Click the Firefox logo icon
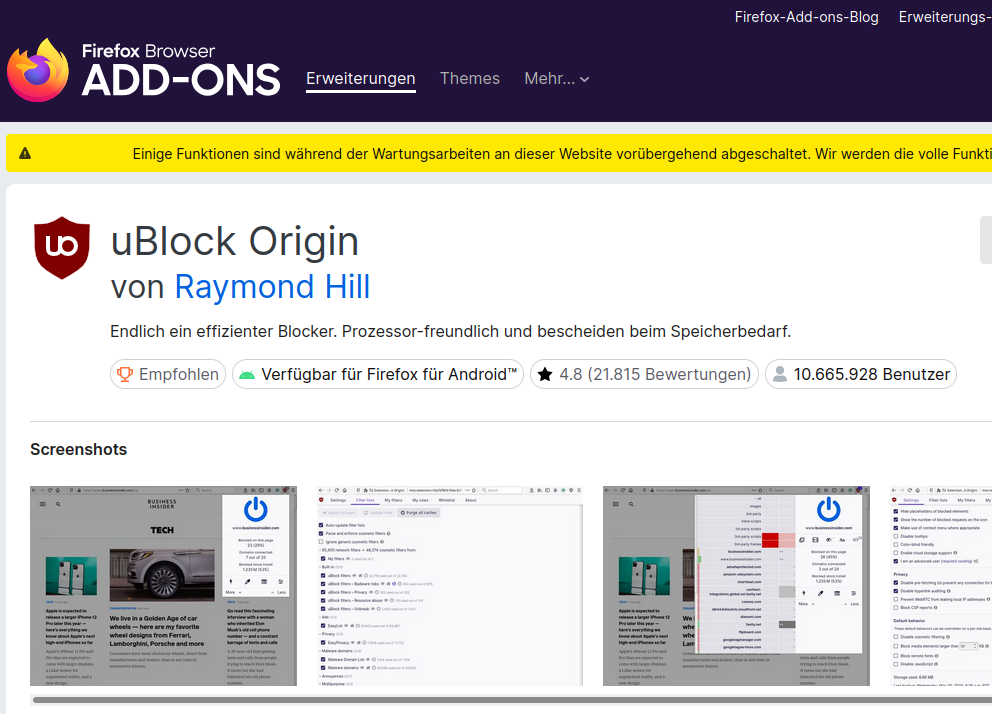Image resolution: width=992 pixels, height=714 pixels. pyautogui.click(x=38, y=70)
